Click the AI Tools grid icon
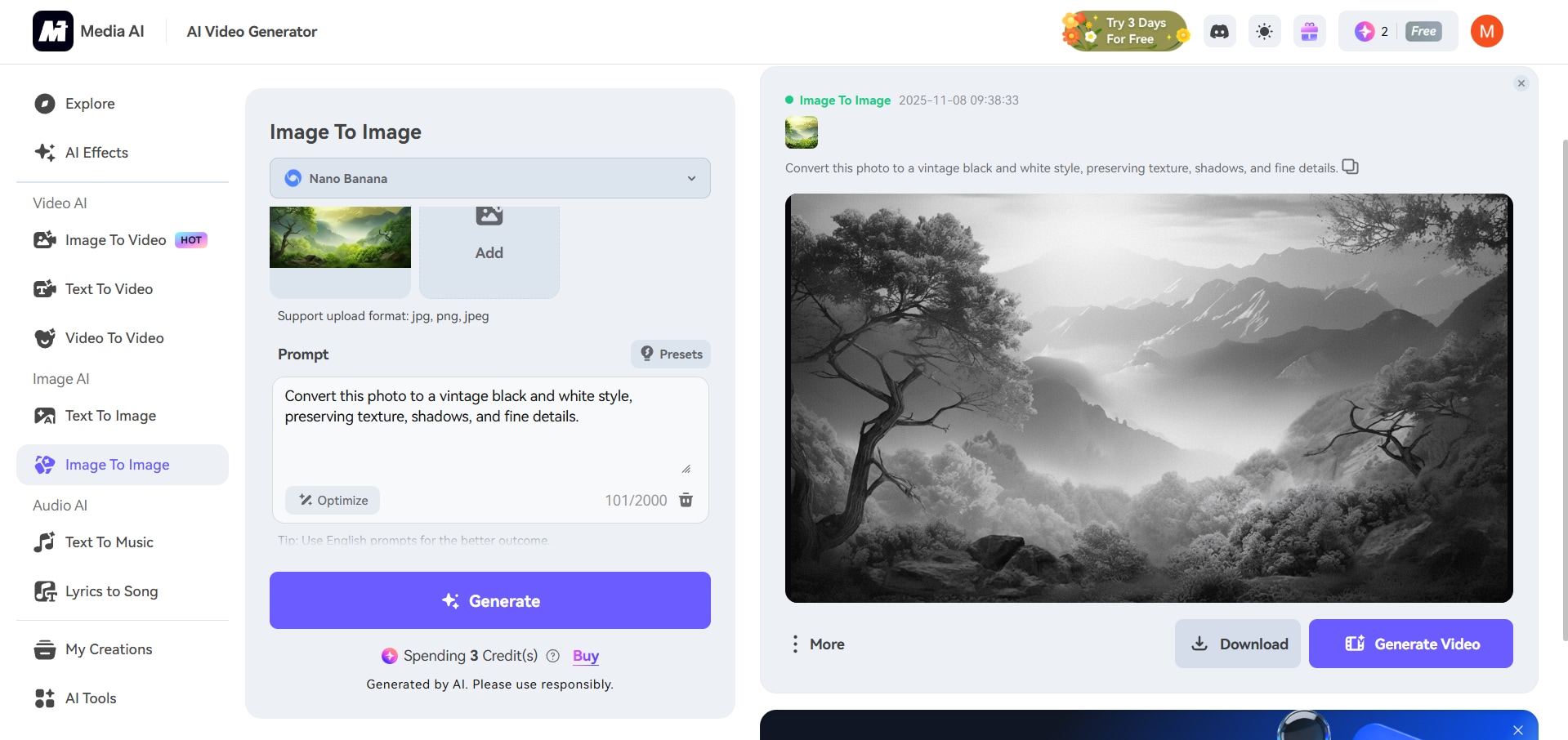The height and width of the screenshot is (740, 1568). pos(45,698)
